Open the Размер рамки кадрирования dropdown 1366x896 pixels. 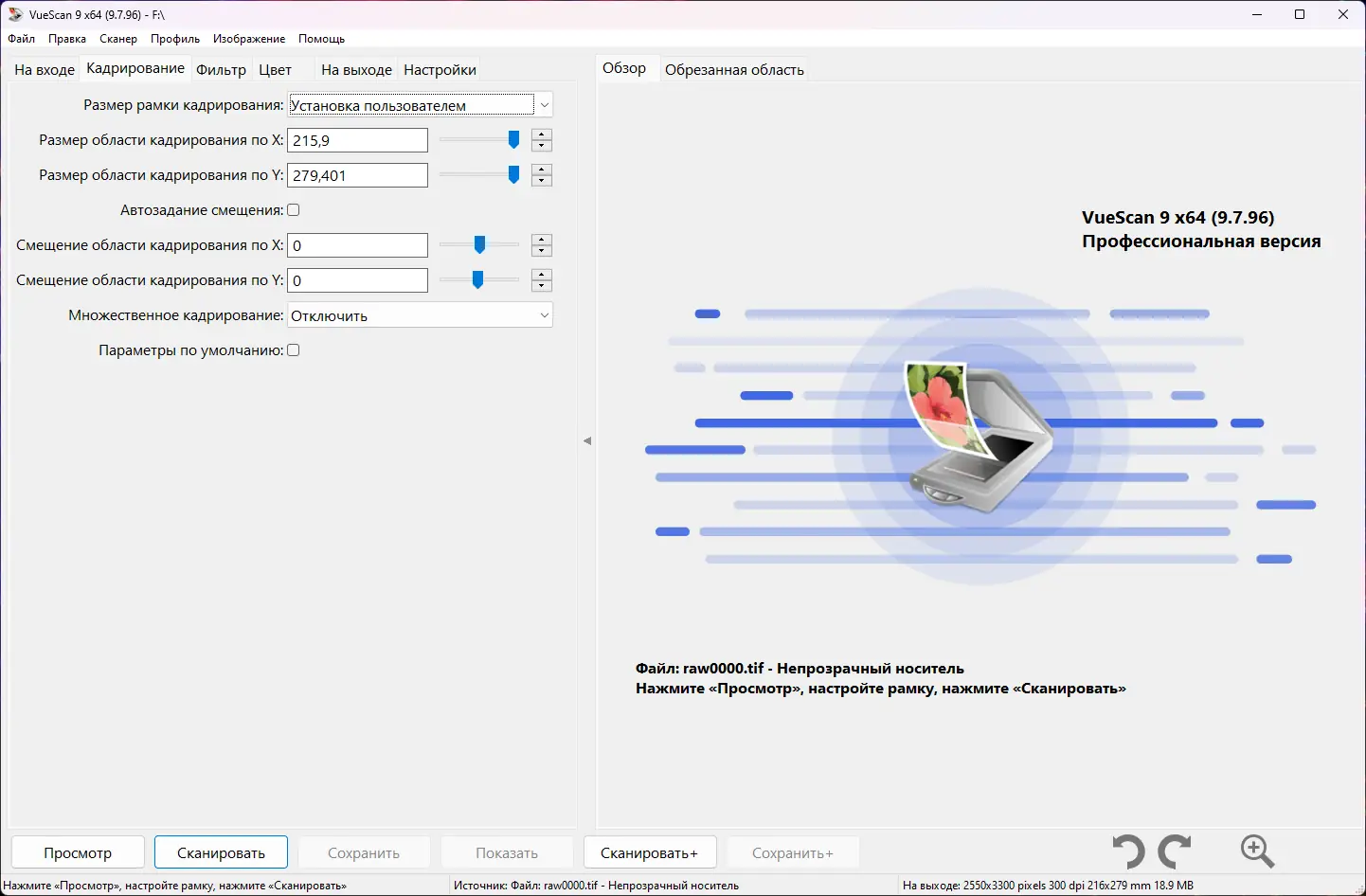pos(420,105)
